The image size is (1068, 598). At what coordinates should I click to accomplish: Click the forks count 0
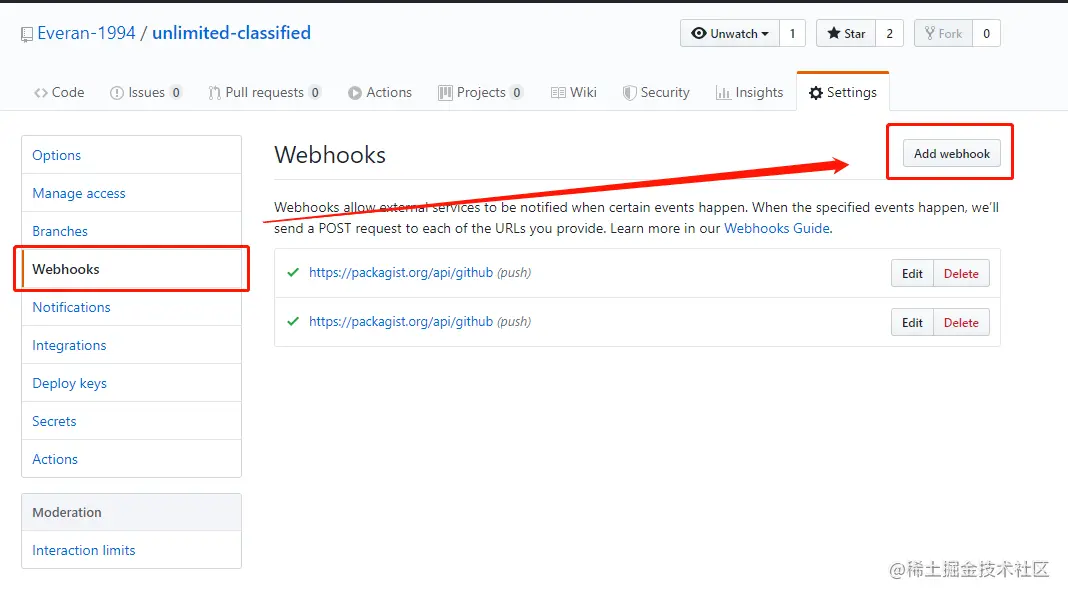pyautogui.click(x=986, y=33)
